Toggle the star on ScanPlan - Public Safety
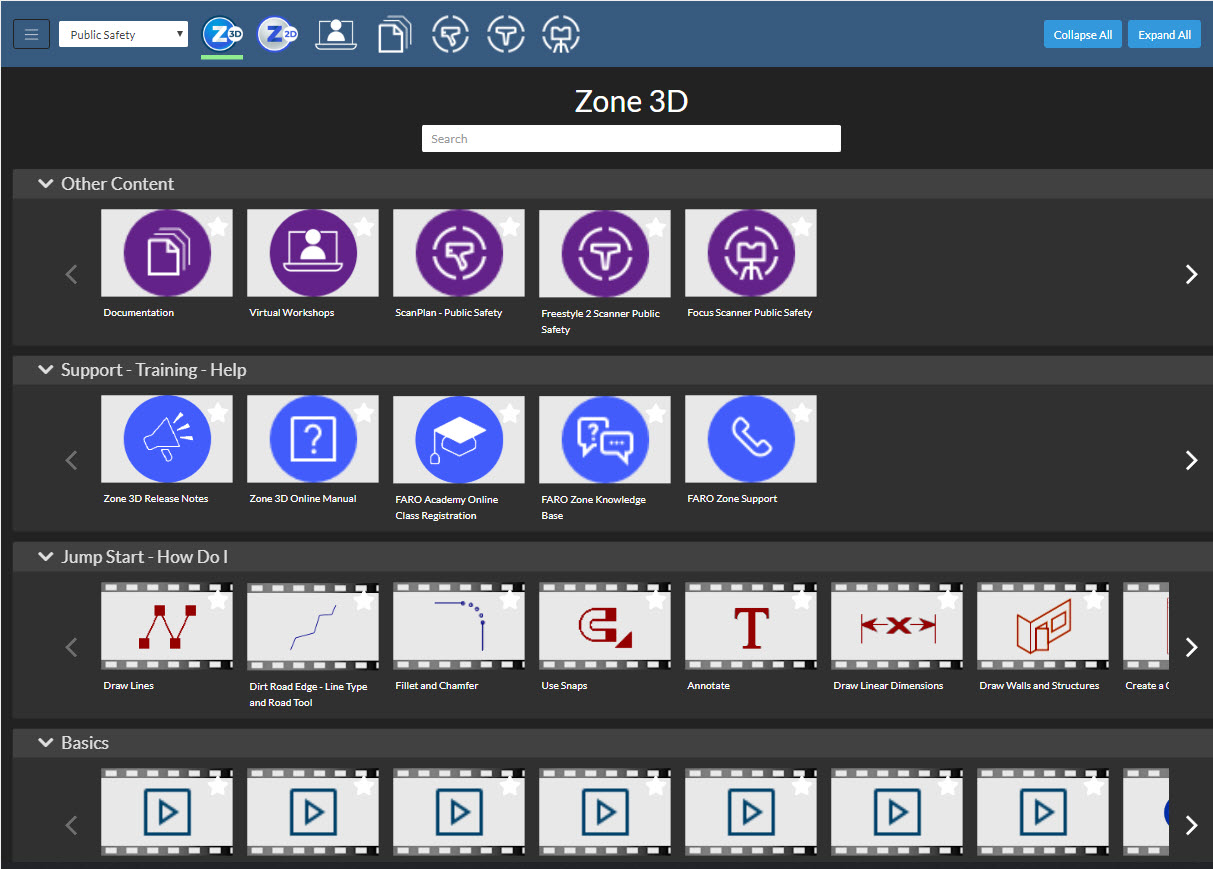Screen dimensions: 1213x869 (510, 226)
